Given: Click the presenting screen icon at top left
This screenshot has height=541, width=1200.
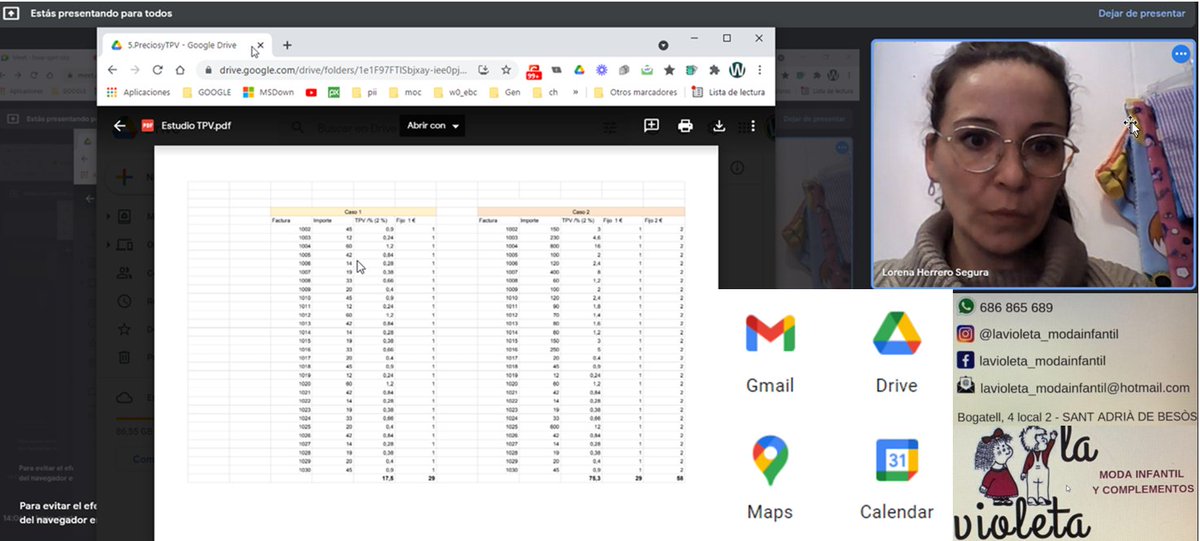Looking at the screenshot, I should tap(12, 13).
